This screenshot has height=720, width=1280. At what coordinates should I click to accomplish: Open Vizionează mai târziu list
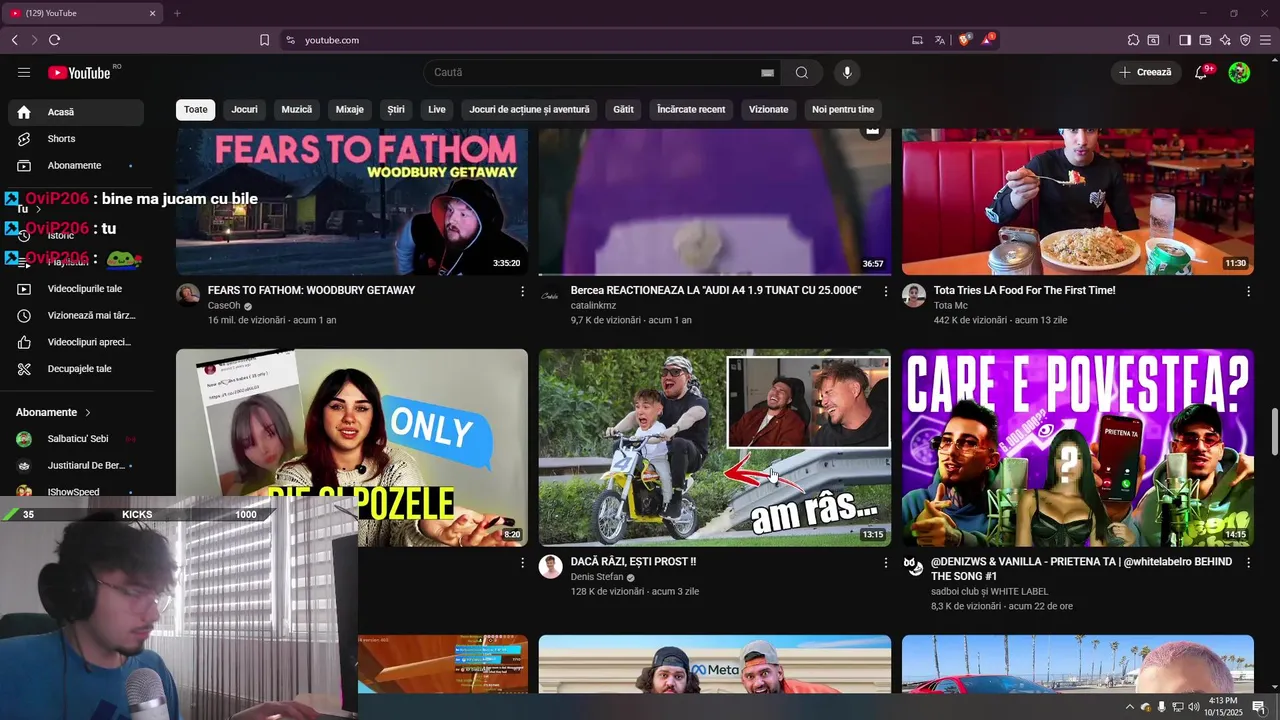pyautogui.click(x=76, y=315)
